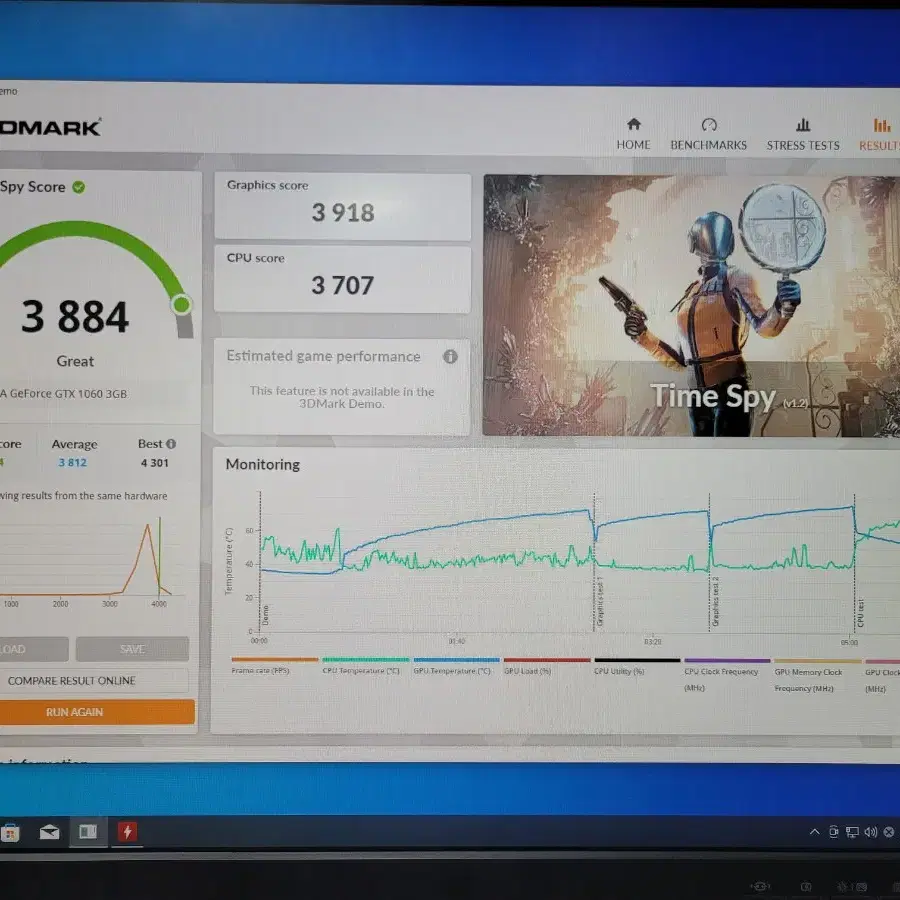The height and width of the screenshot is (900, 900).
Task: Open the network tray icon
Action: pos(852,832)
